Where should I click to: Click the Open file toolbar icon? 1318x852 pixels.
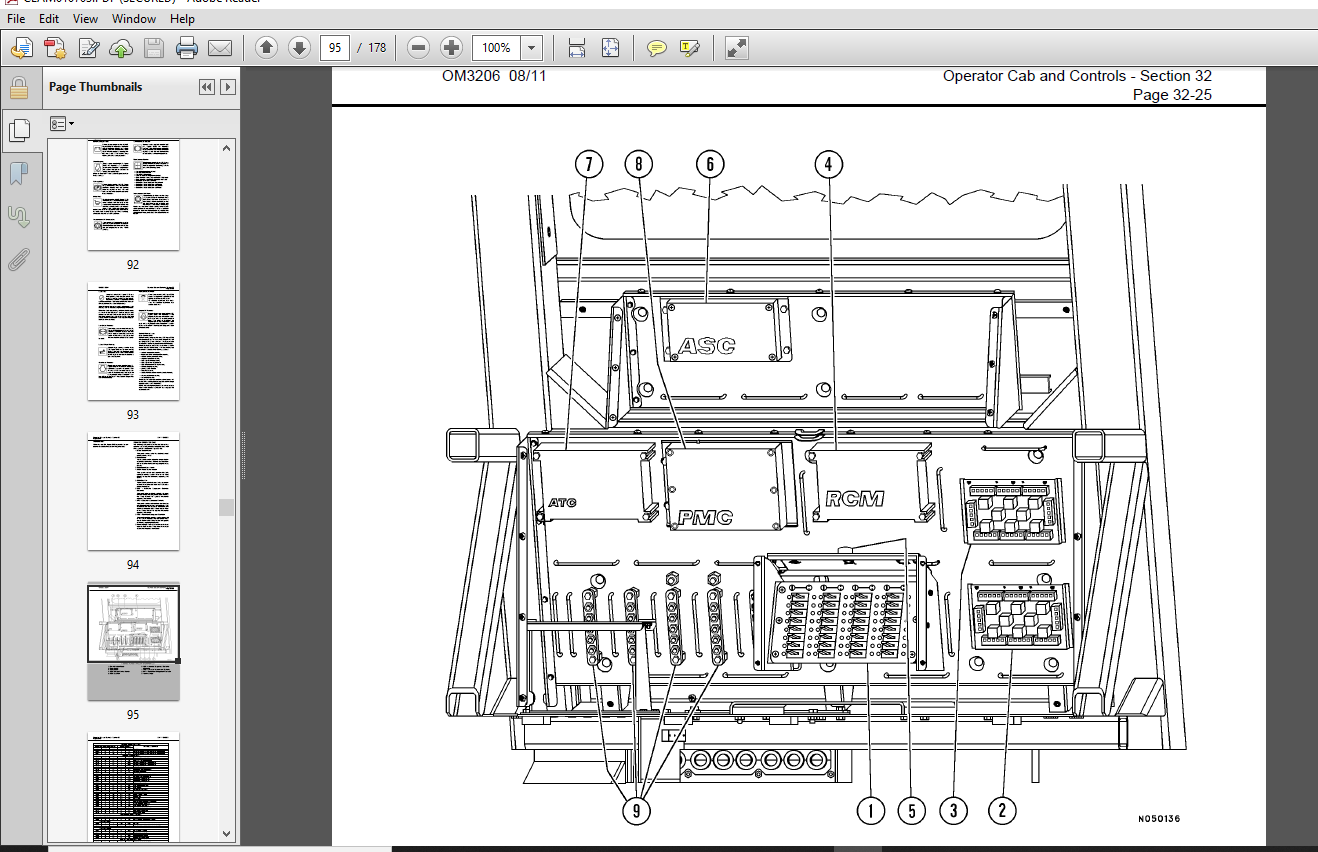tap(22, 47)
